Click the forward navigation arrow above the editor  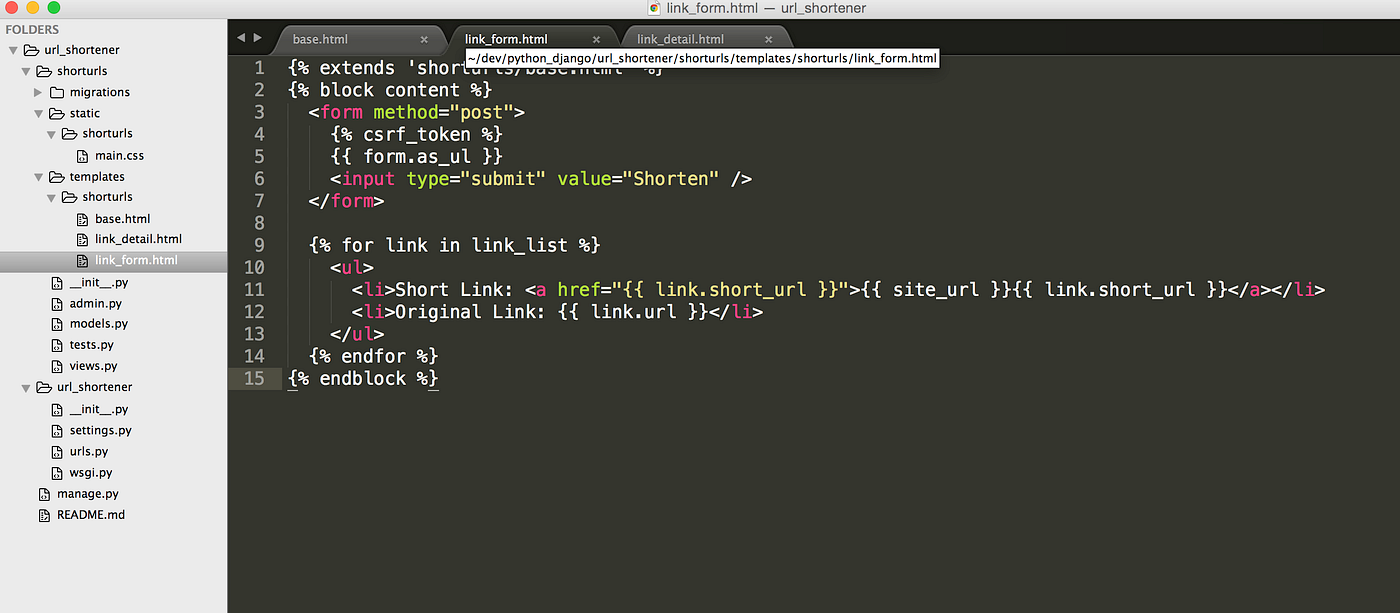257,37
